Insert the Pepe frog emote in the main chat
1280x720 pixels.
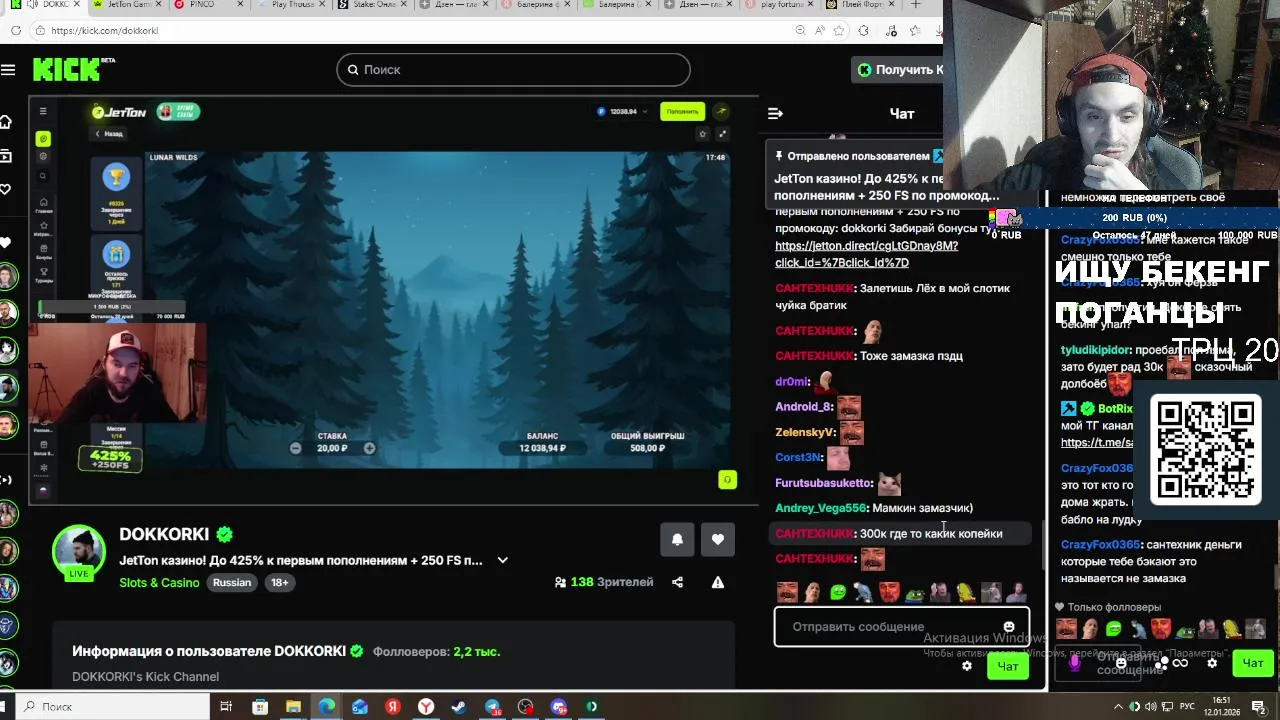[915, 593]
